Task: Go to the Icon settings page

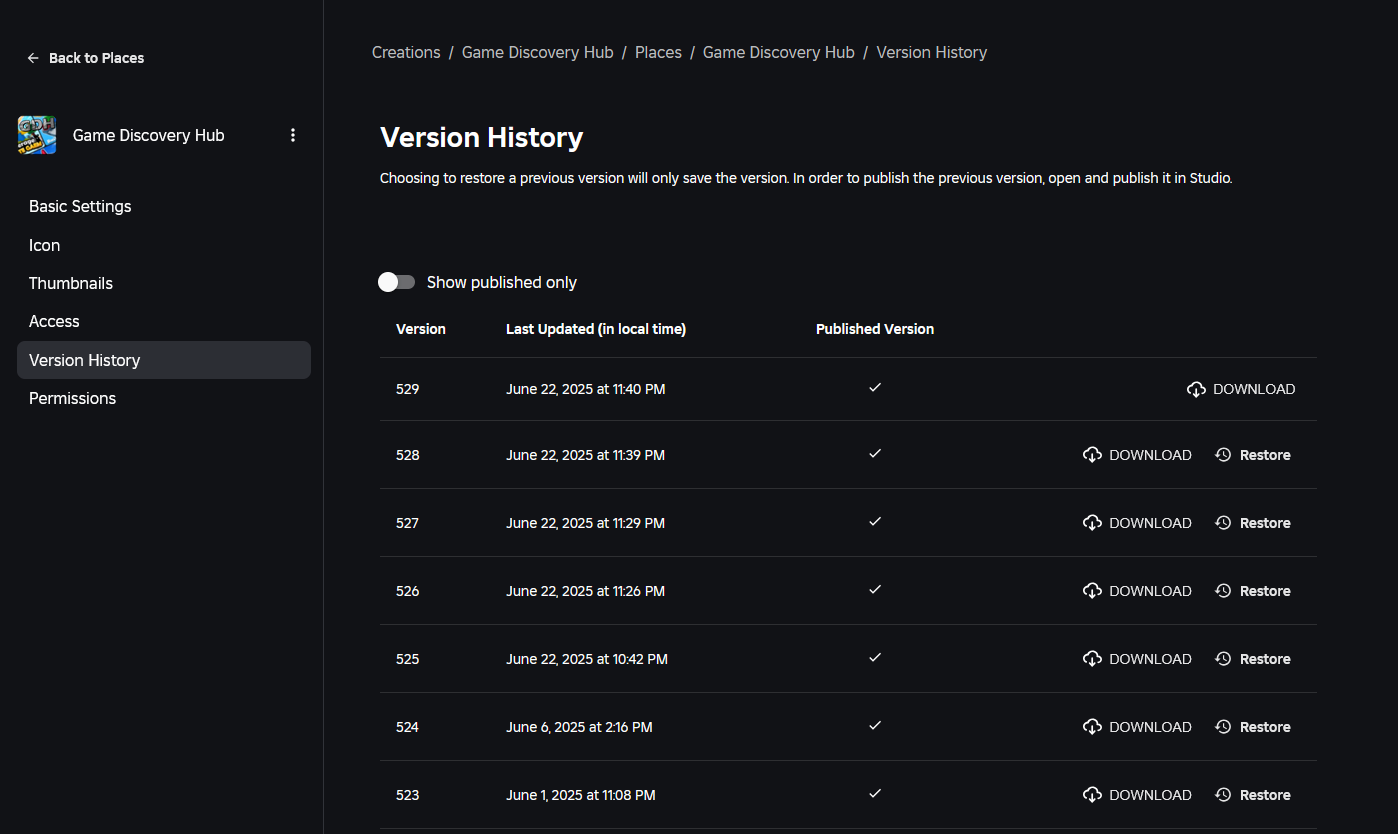Action: pos(164,245)
